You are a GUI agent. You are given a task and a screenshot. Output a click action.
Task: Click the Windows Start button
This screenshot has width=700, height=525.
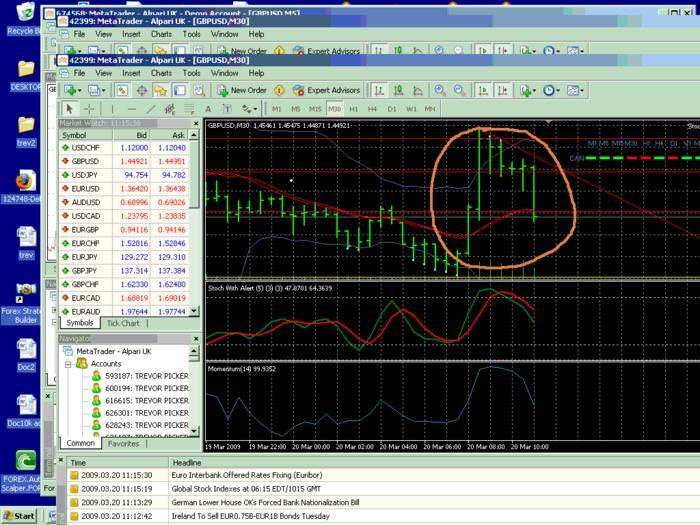(x=19, y=516)
